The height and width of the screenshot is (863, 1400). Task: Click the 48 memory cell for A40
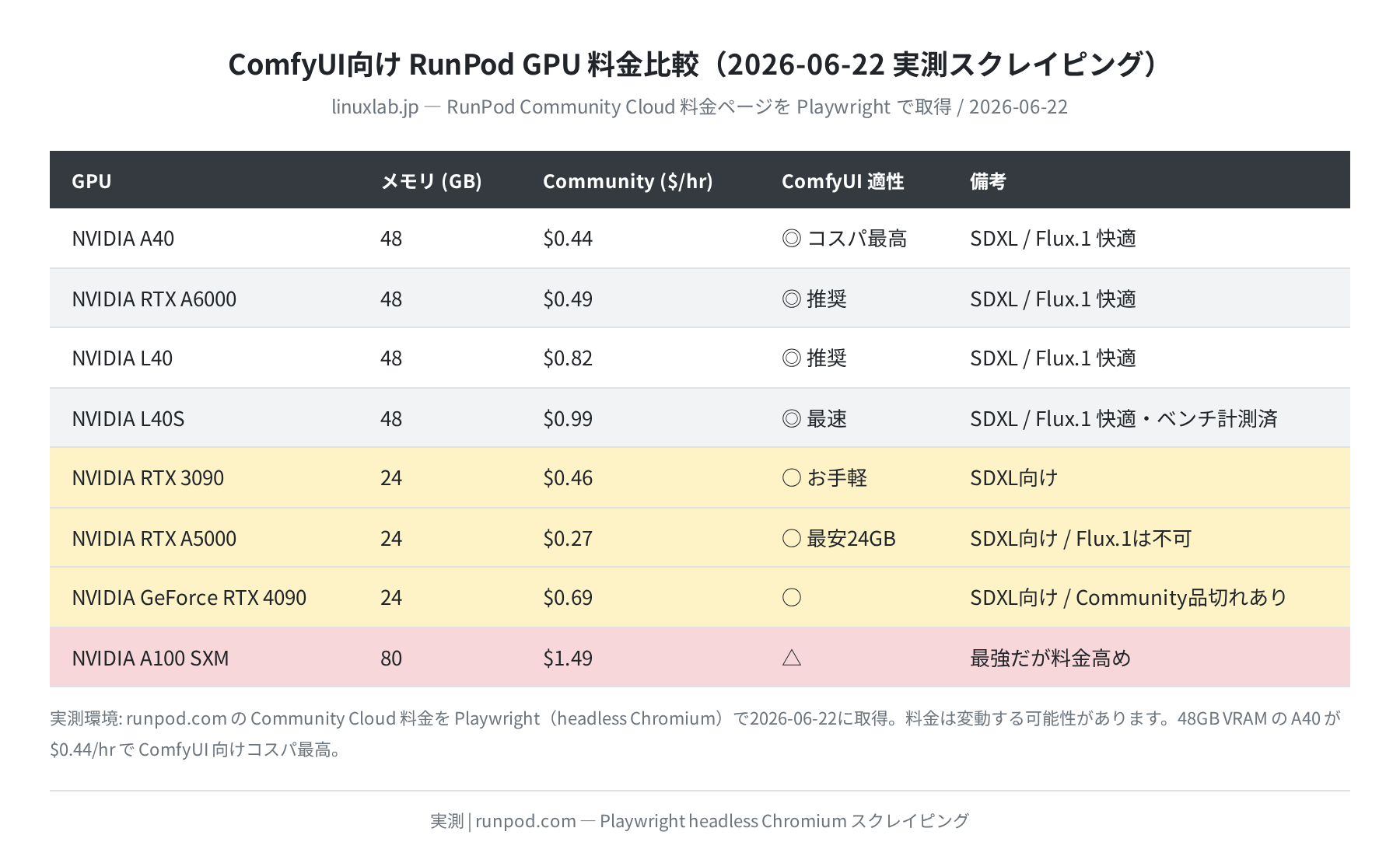pos(391,238)
